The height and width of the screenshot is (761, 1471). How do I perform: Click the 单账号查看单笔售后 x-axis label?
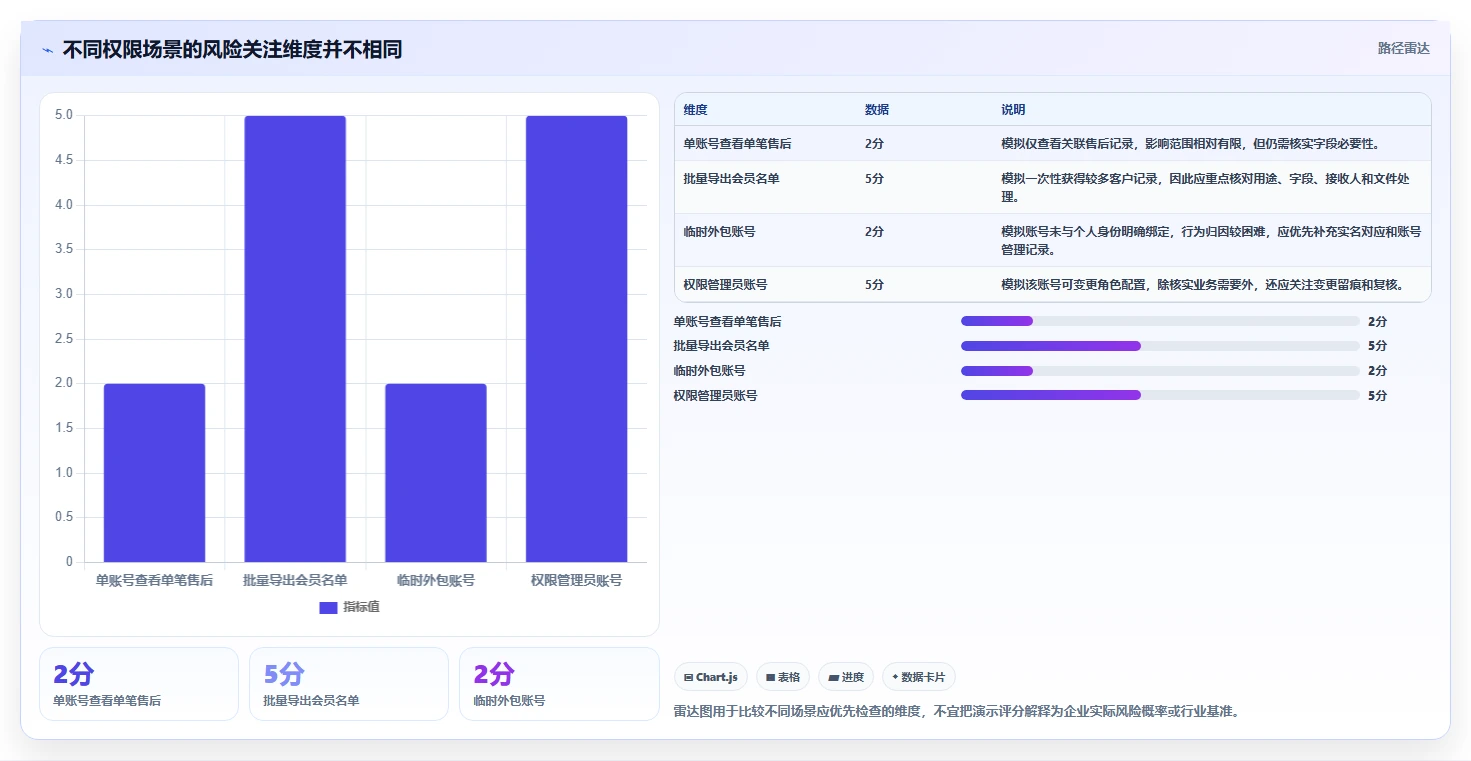[x=154, y=580]
